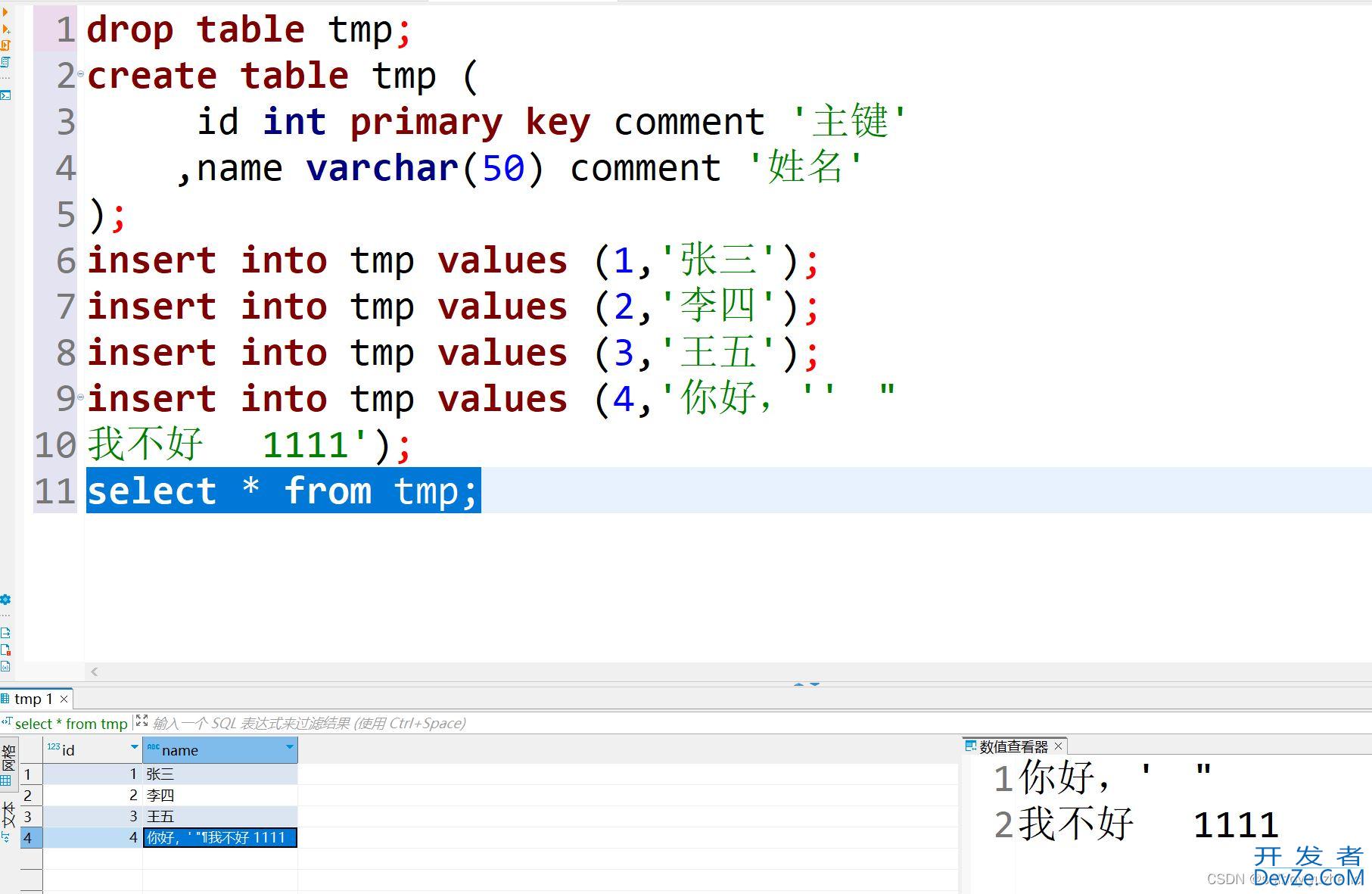Show the execution plan icon
Viewport: 1372px width, 894px height.
pyautogui.click(x=5, y=62)
